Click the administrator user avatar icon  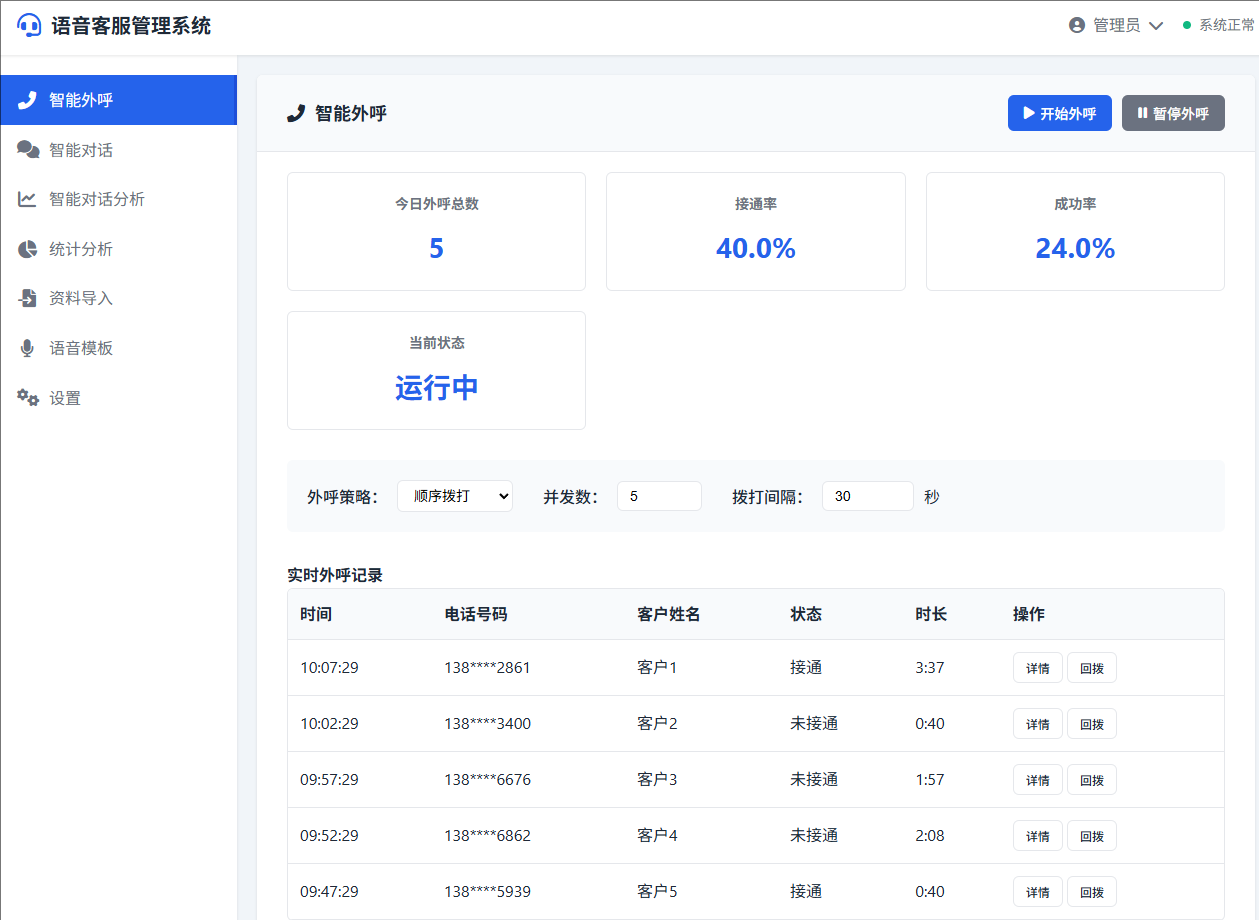click(x=1077, y=26)
